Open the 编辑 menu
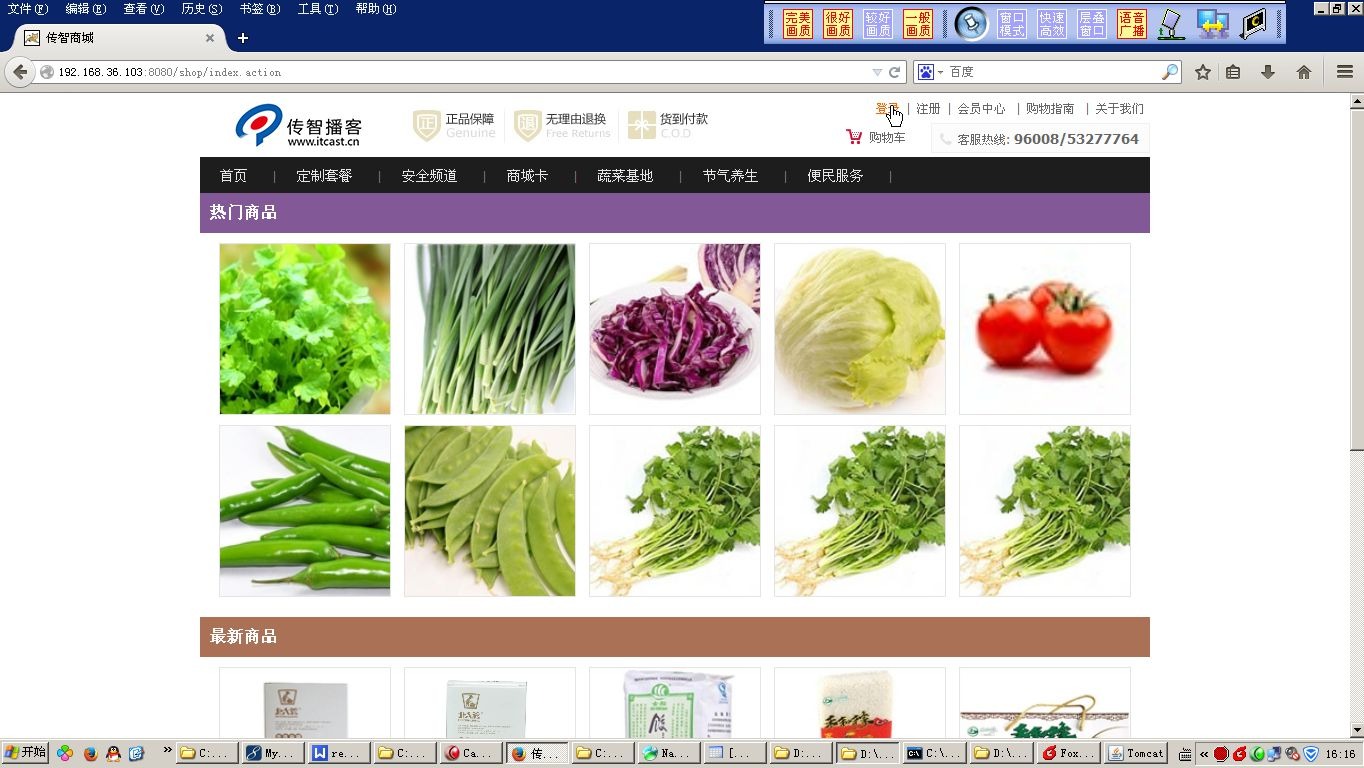The width and height of the screenshot is (1364, 768). pos(85,9)
